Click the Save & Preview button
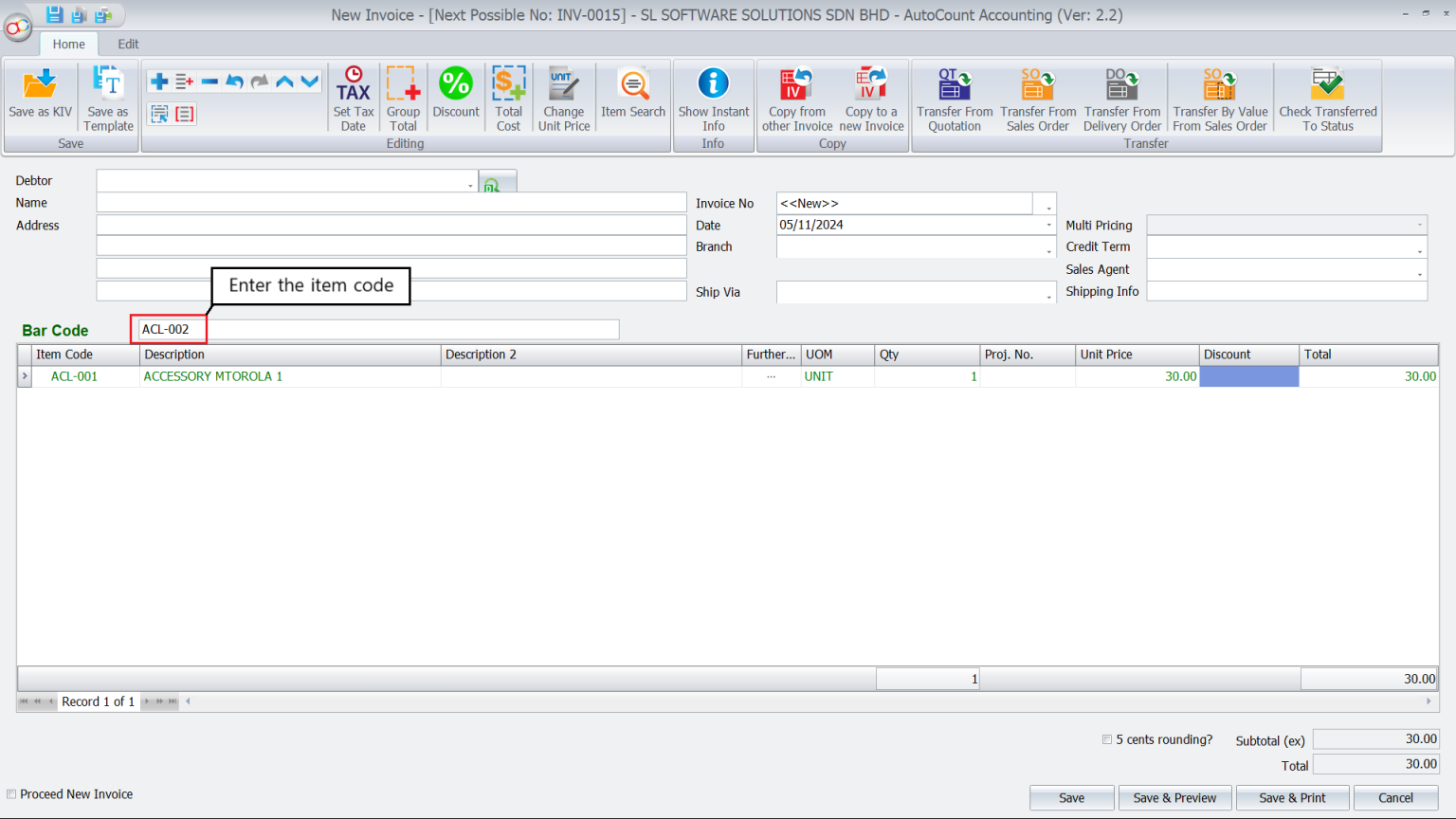Viewport: 1456px width, 819px height. 1174,797
